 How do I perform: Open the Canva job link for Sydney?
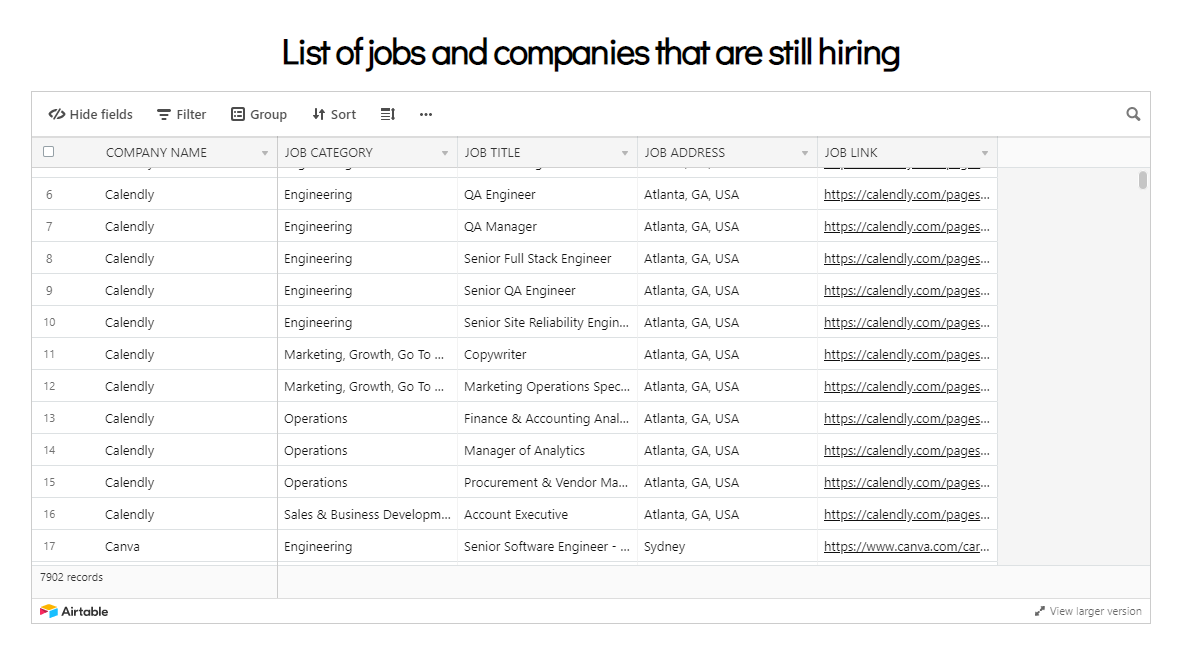point(905,546)
